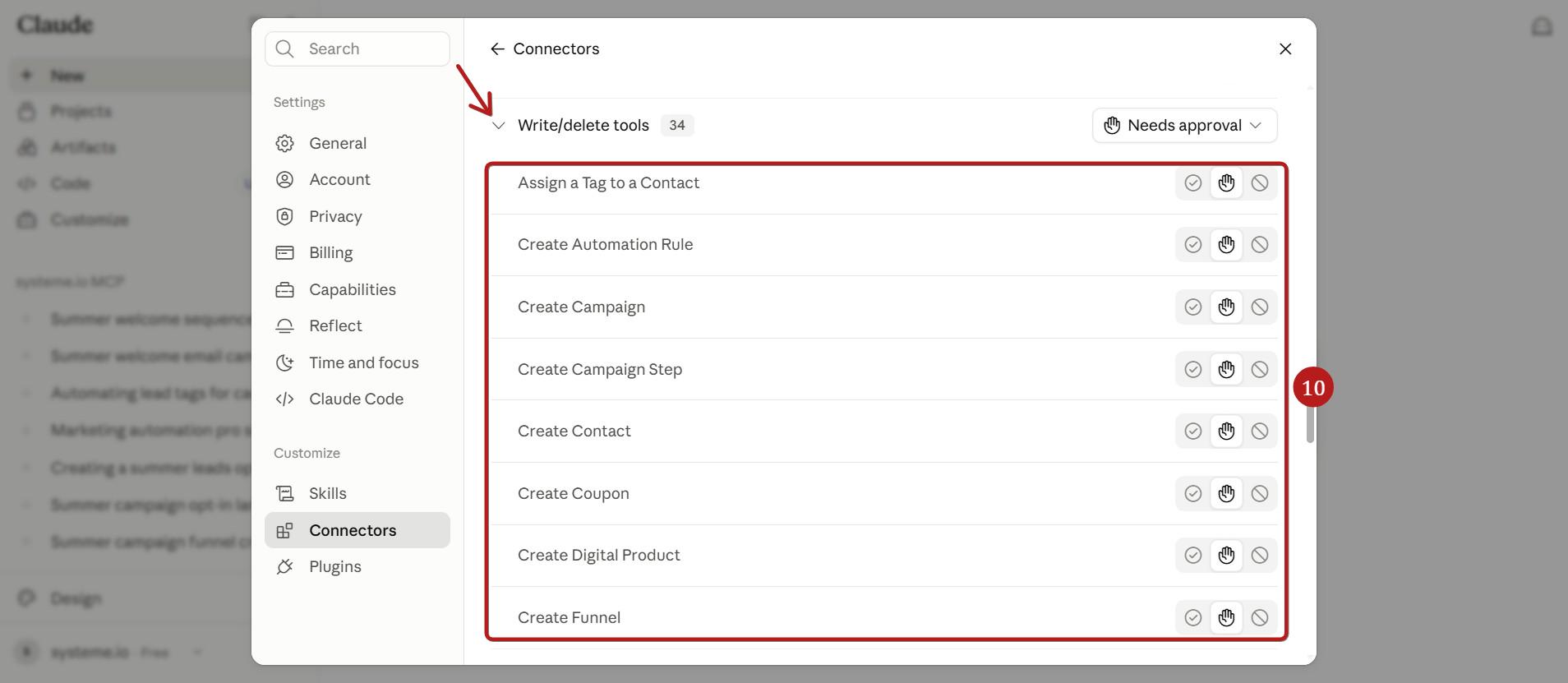This screenshot has width=1568, height=683.
Task: Open systeme.io account menu in background
Action: point(111,652)
